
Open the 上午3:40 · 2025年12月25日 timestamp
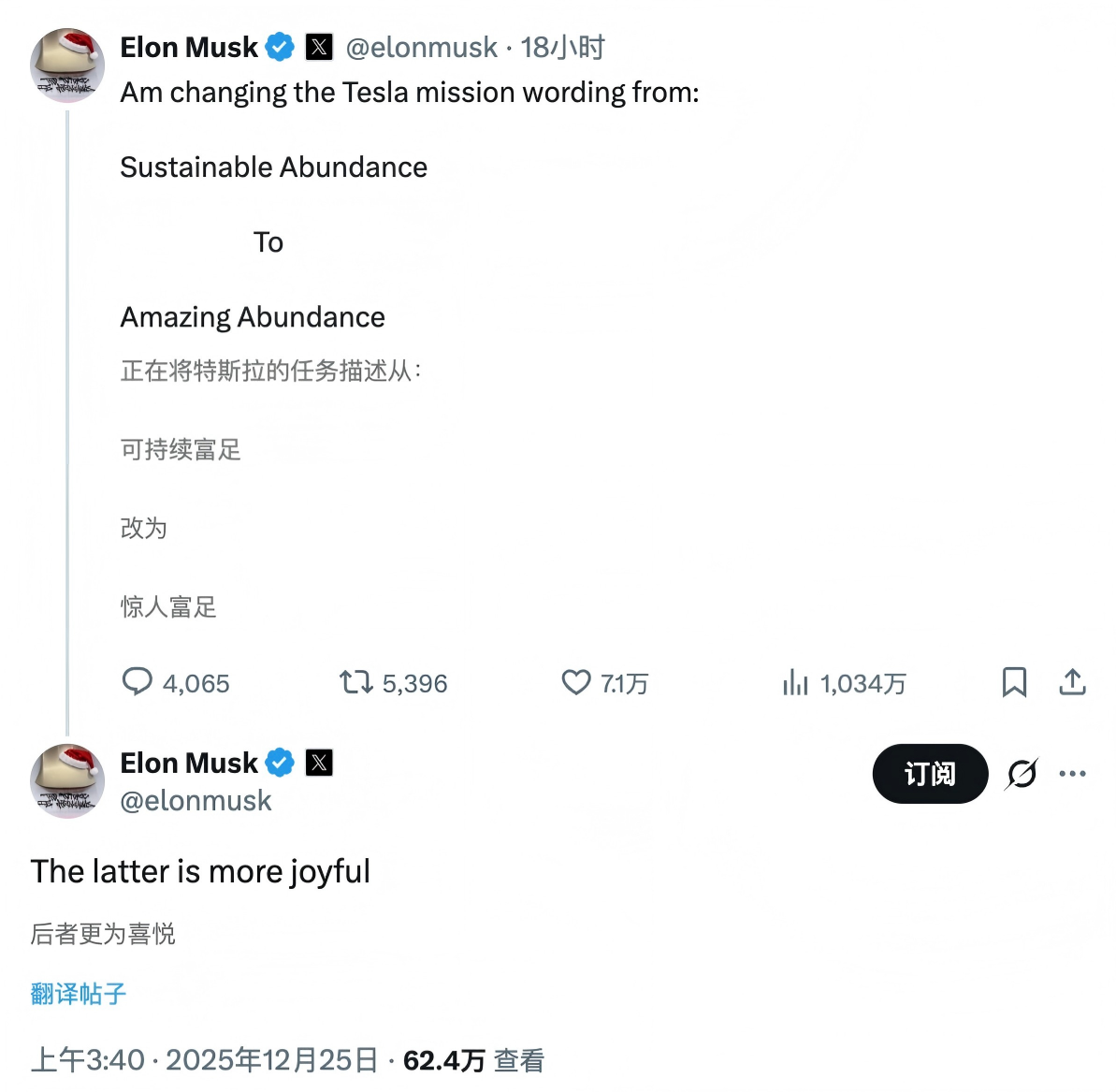(x=204, y=1060)
